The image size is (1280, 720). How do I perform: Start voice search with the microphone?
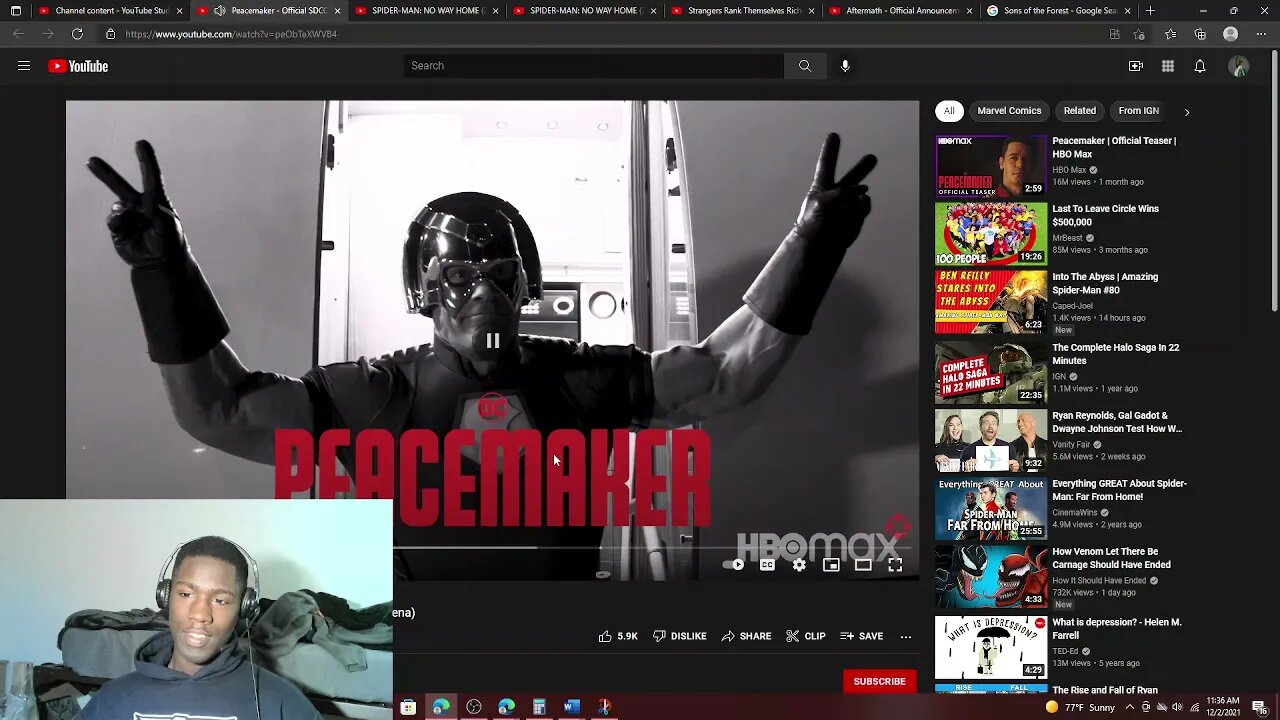pyautogui.click(x=845, y=66)
